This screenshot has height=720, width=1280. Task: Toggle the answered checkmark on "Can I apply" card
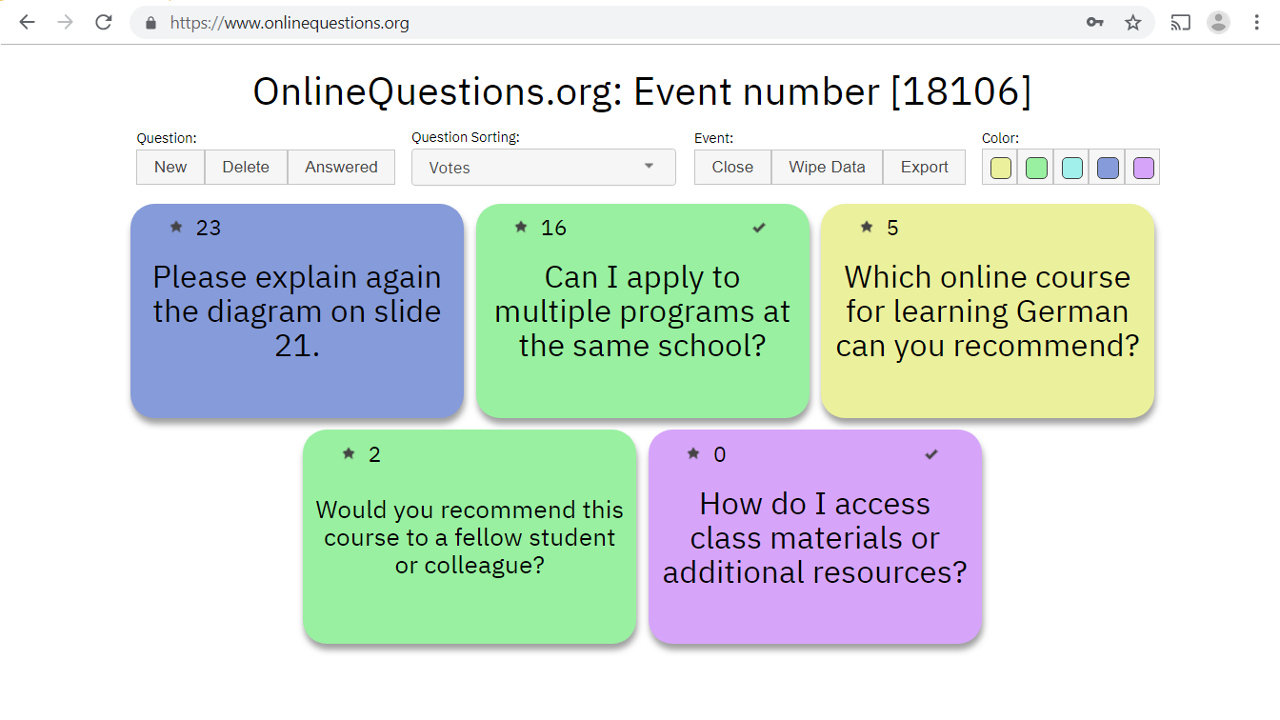coord(758,227)
